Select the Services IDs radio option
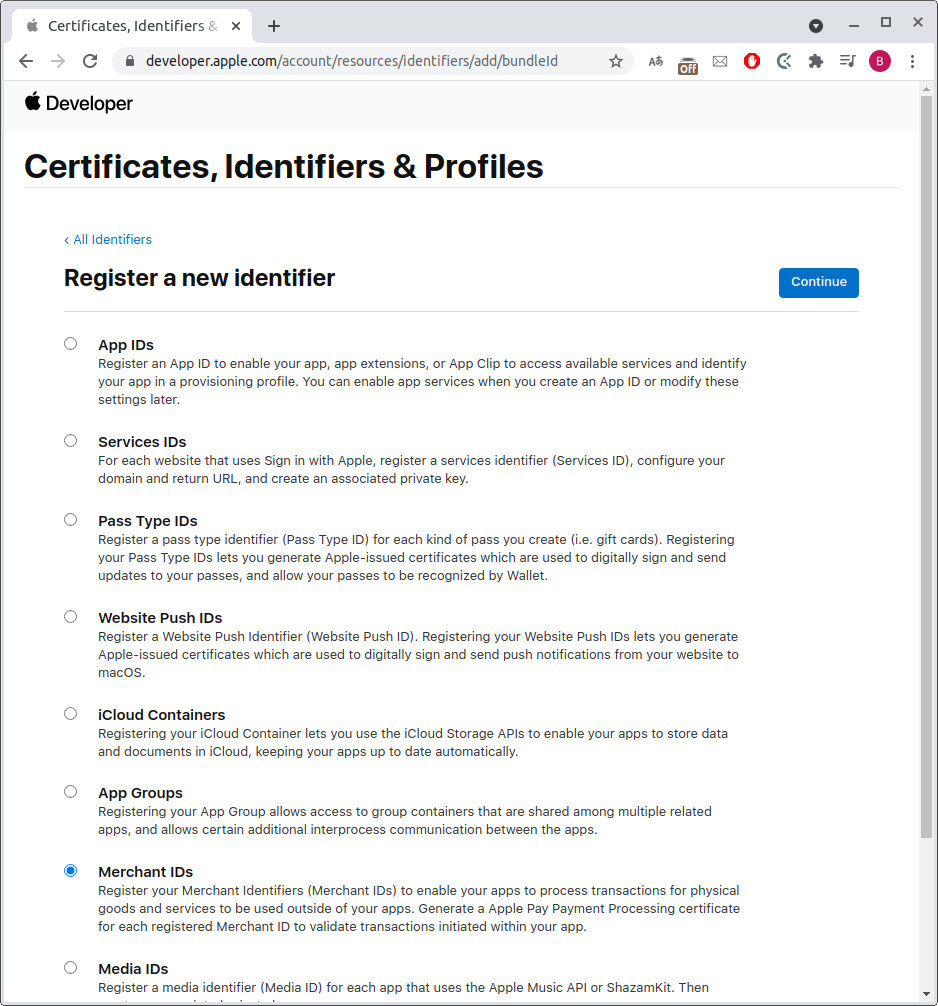Image resolution: width=938 pixels, height=1006 pixels. coord(70,441)
